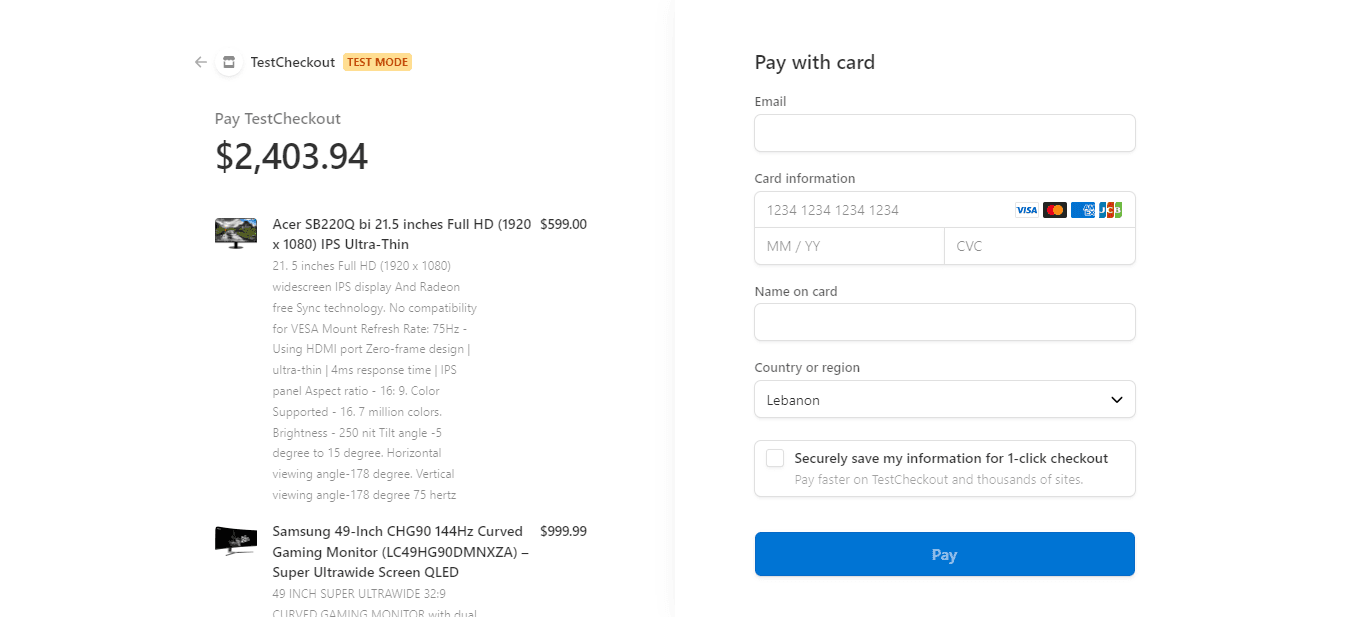Enable saving information for 1-click checkout
Screen dimensions: 1348x617
[775, 458]
